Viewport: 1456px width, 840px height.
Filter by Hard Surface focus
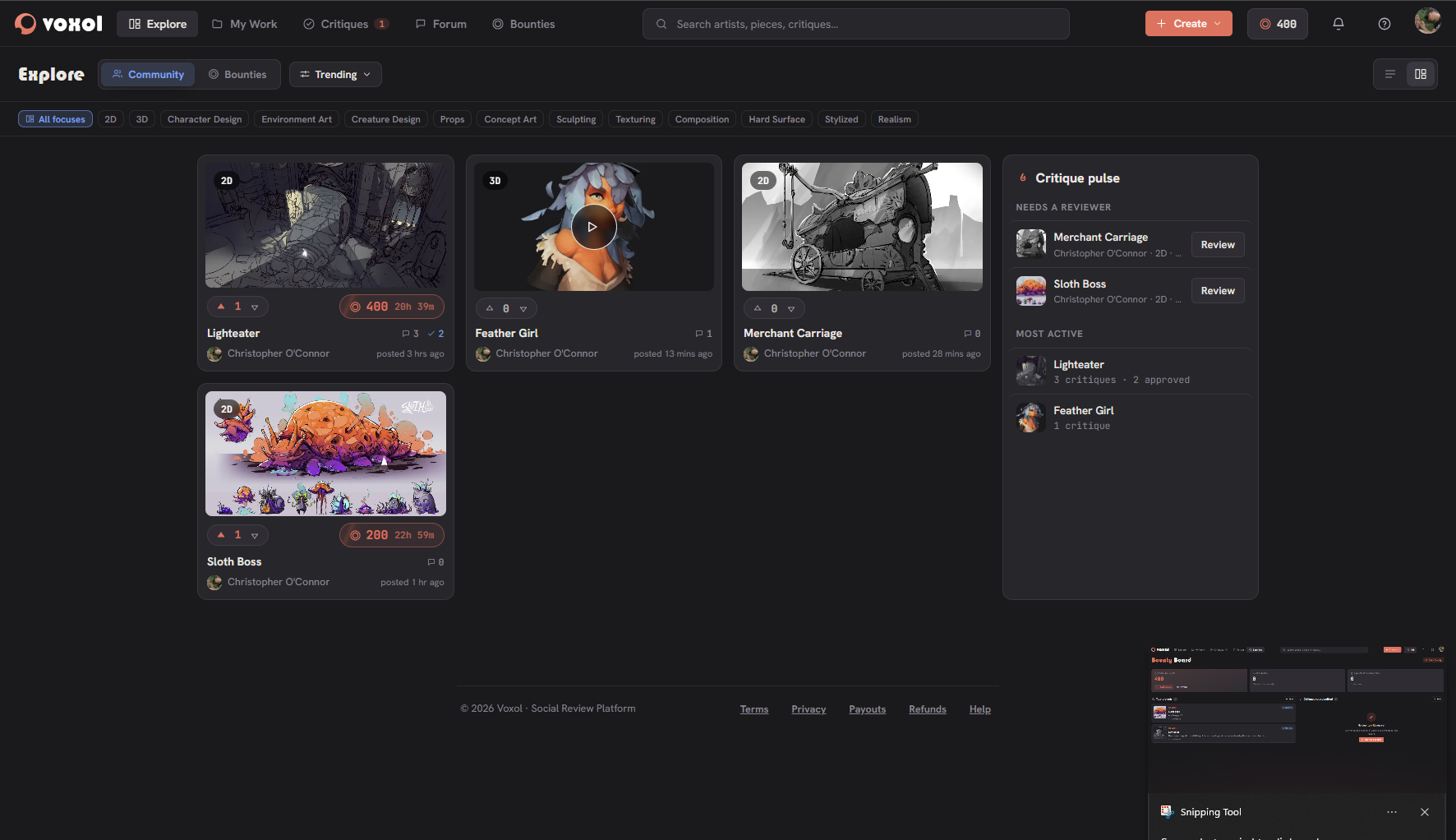click(777, 119)
